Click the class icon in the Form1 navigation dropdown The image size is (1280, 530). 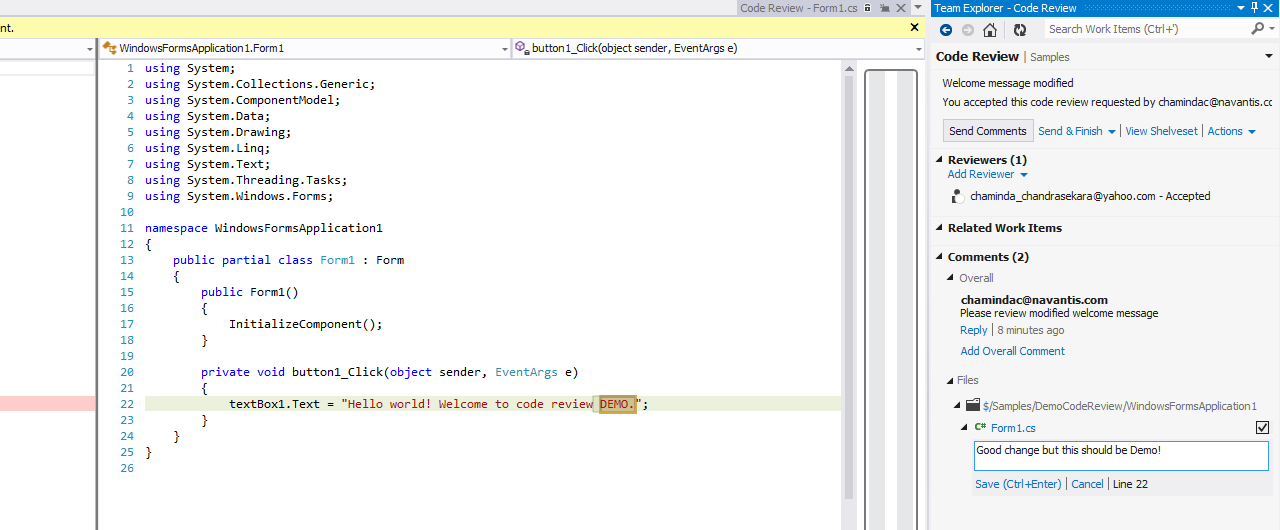coord(109,48)
